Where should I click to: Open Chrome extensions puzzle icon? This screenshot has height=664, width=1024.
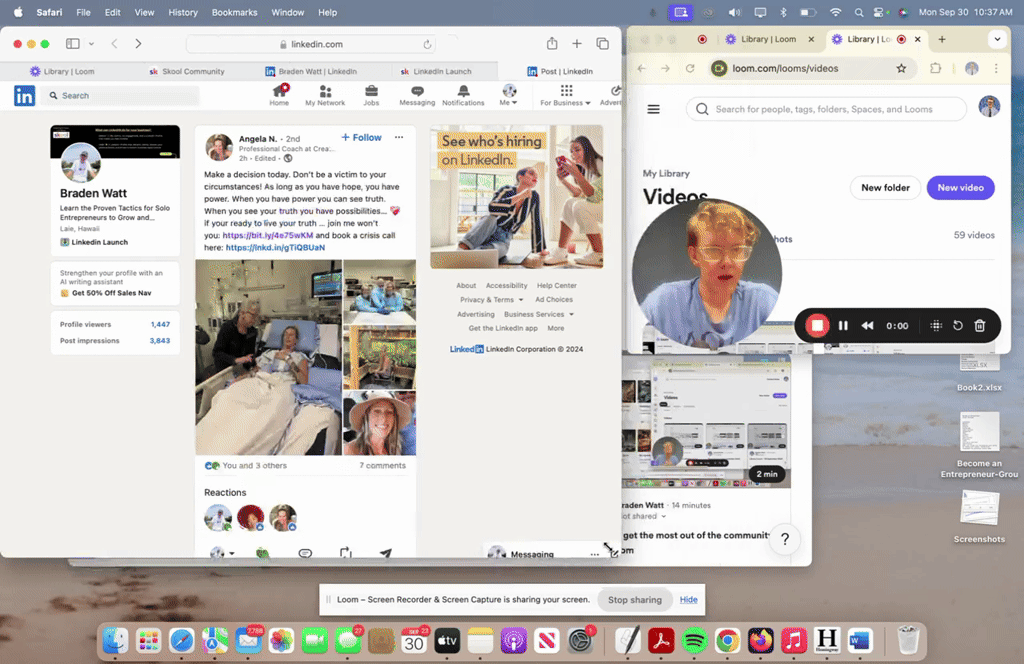click(935, 68)
